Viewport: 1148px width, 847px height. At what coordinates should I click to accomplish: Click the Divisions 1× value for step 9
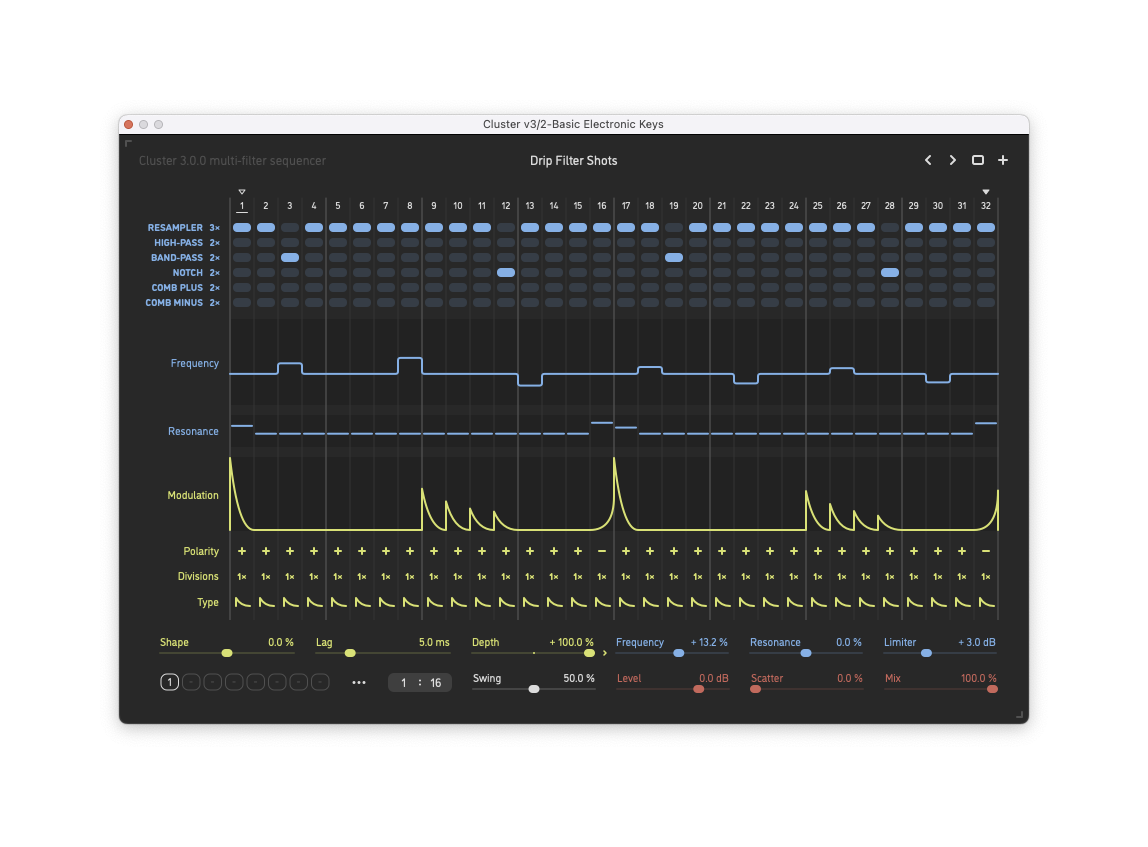point(434,577)
